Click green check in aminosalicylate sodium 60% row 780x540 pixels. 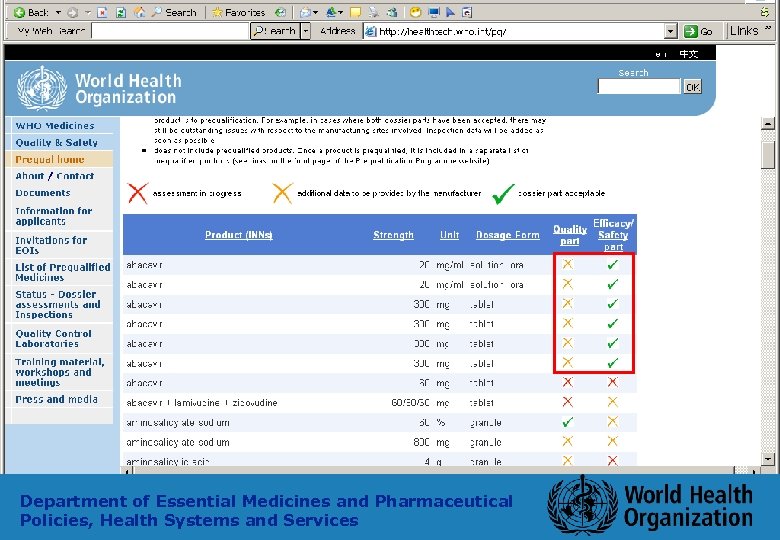pyautogui.click(x=568, y=422)
